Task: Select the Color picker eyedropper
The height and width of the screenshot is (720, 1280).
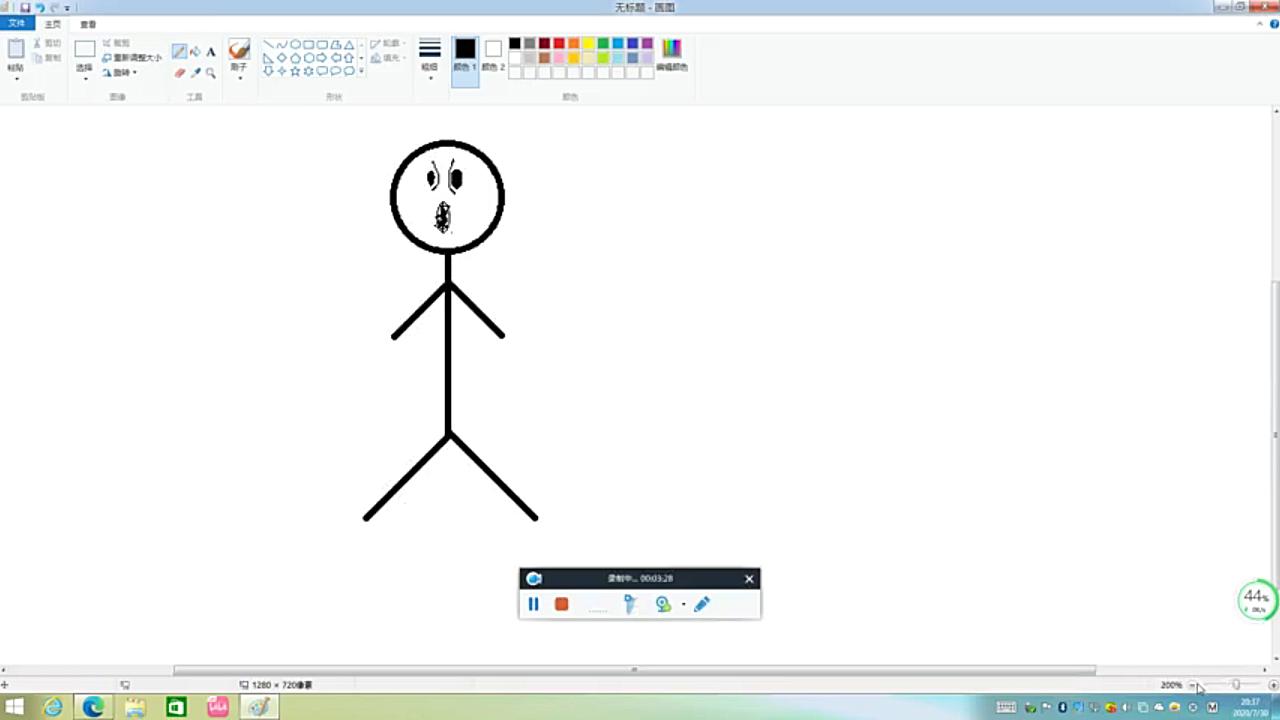Action: [195, 73]
